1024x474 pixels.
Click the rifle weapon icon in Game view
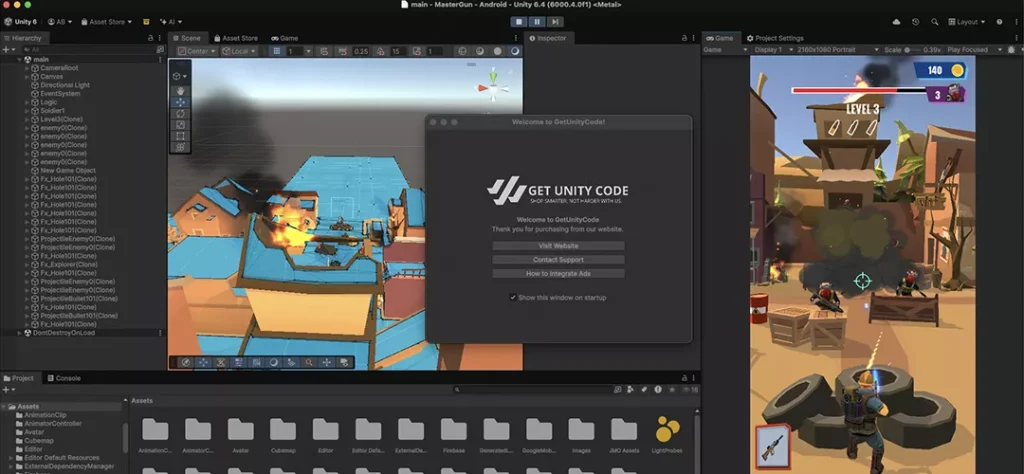click(x=773, y=446)
